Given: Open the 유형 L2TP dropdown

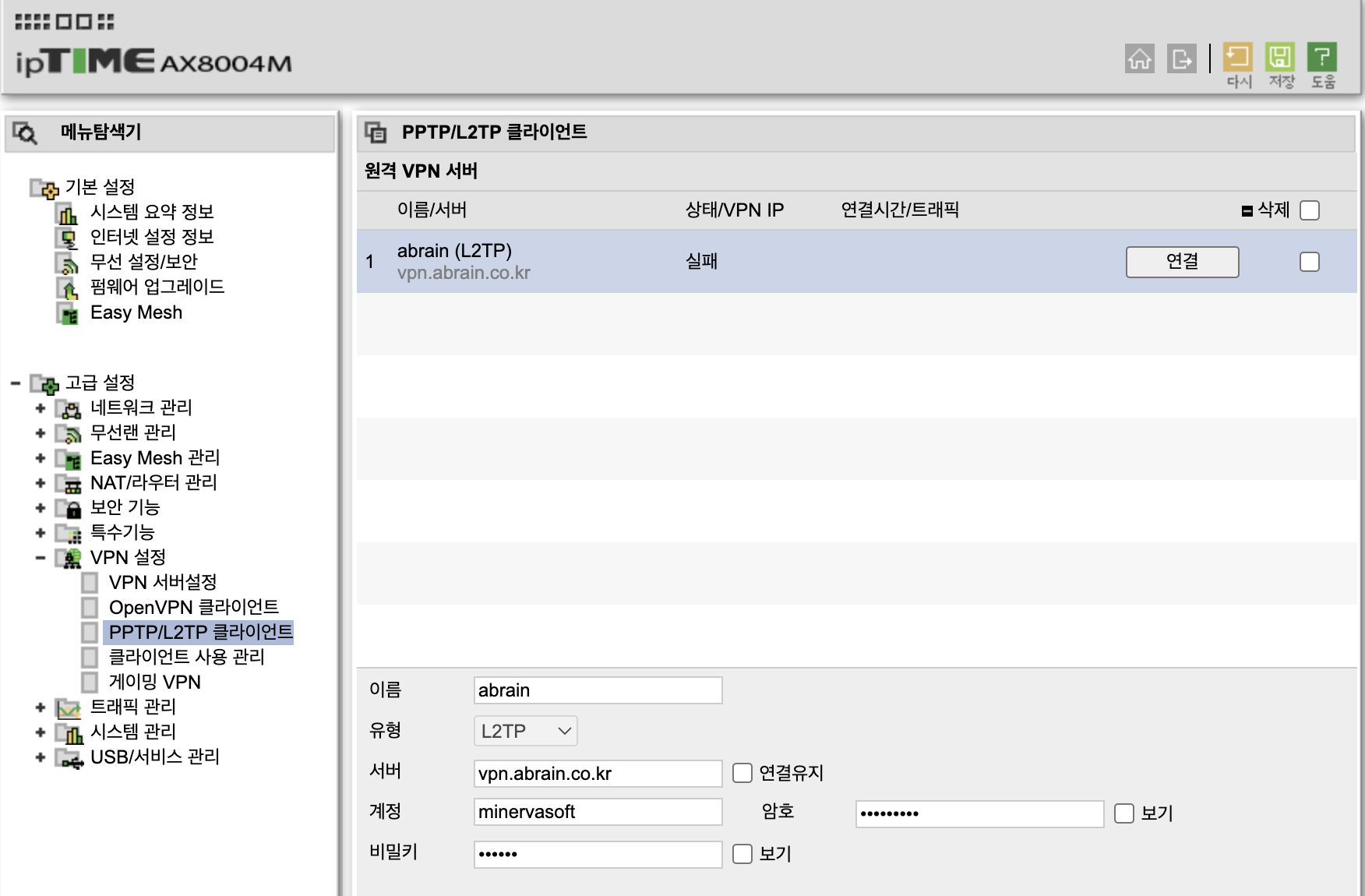Looking at the screenshot, I should pyautogui.click(x=526, y=731).
